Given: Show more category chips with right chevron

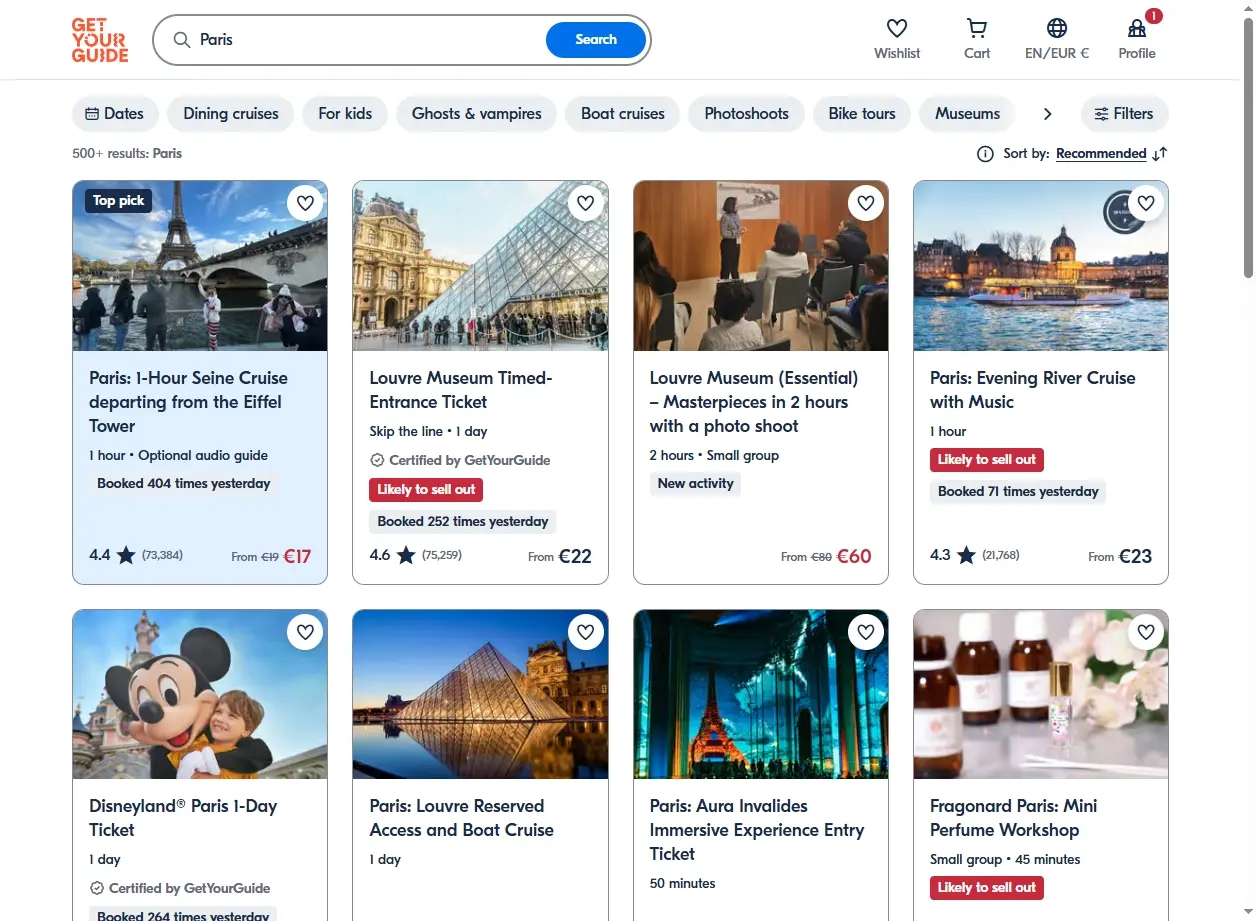Looking at the screenshot, I should click(x=1047, y=114).
